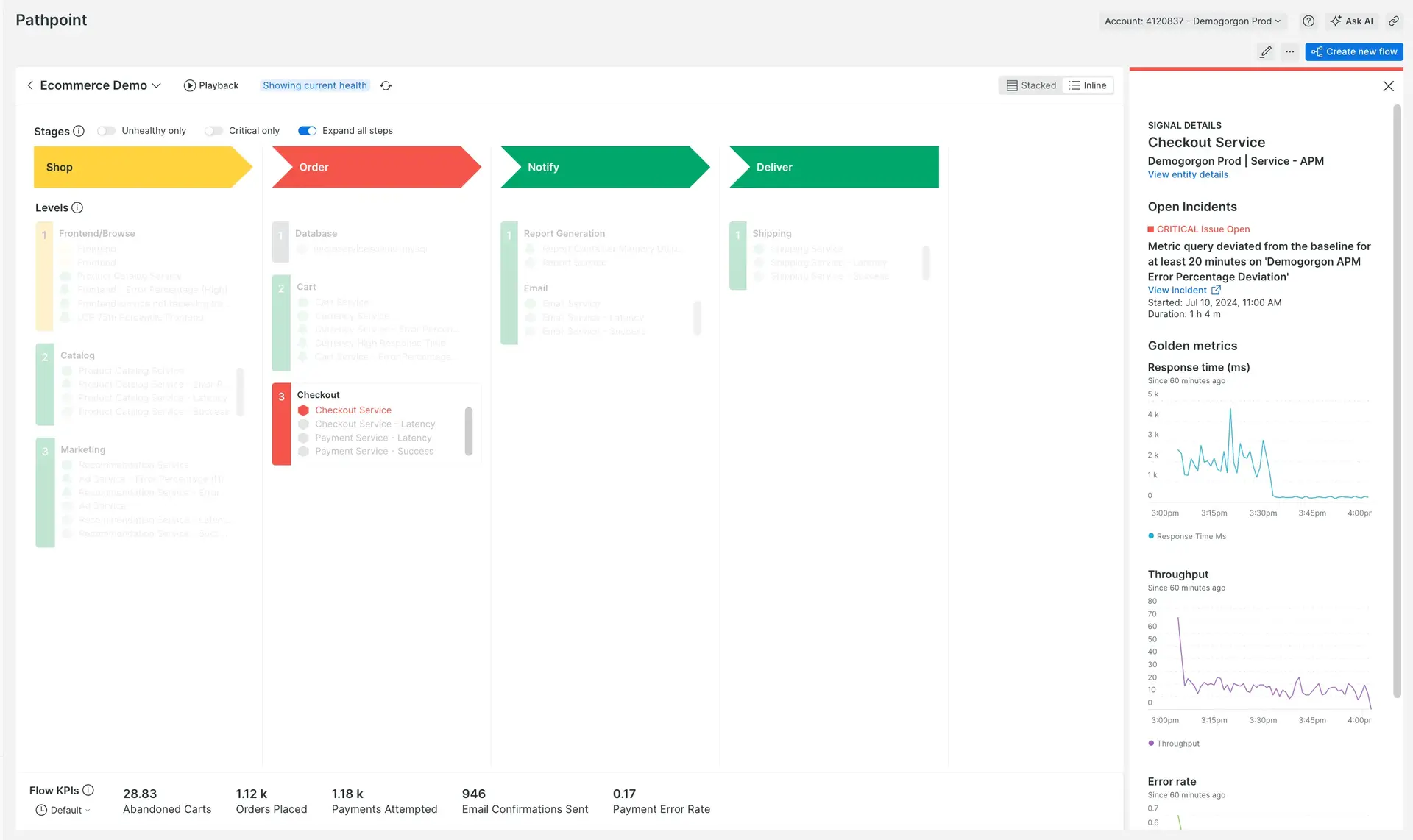Viewport: 1413px width, 840px height.
Task: Open the Account selector dropdown
Action: tap(1192, 21)
